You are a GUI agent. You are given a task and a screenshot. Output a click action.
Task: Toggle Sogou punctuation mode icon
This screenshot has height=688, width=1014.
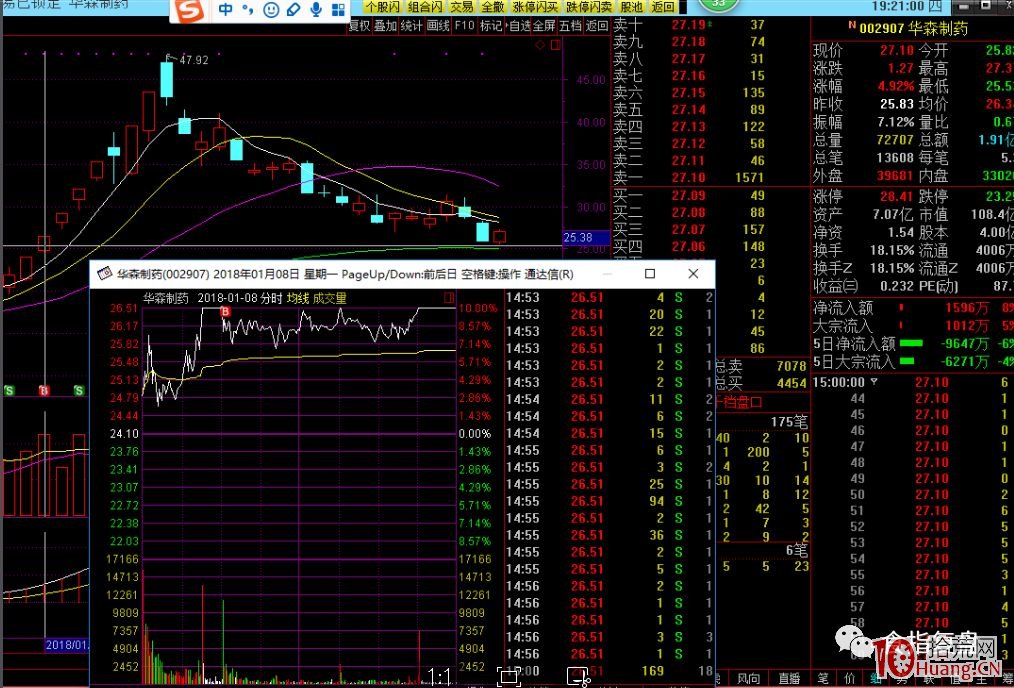pyautogui.click(x=248, y=10)
